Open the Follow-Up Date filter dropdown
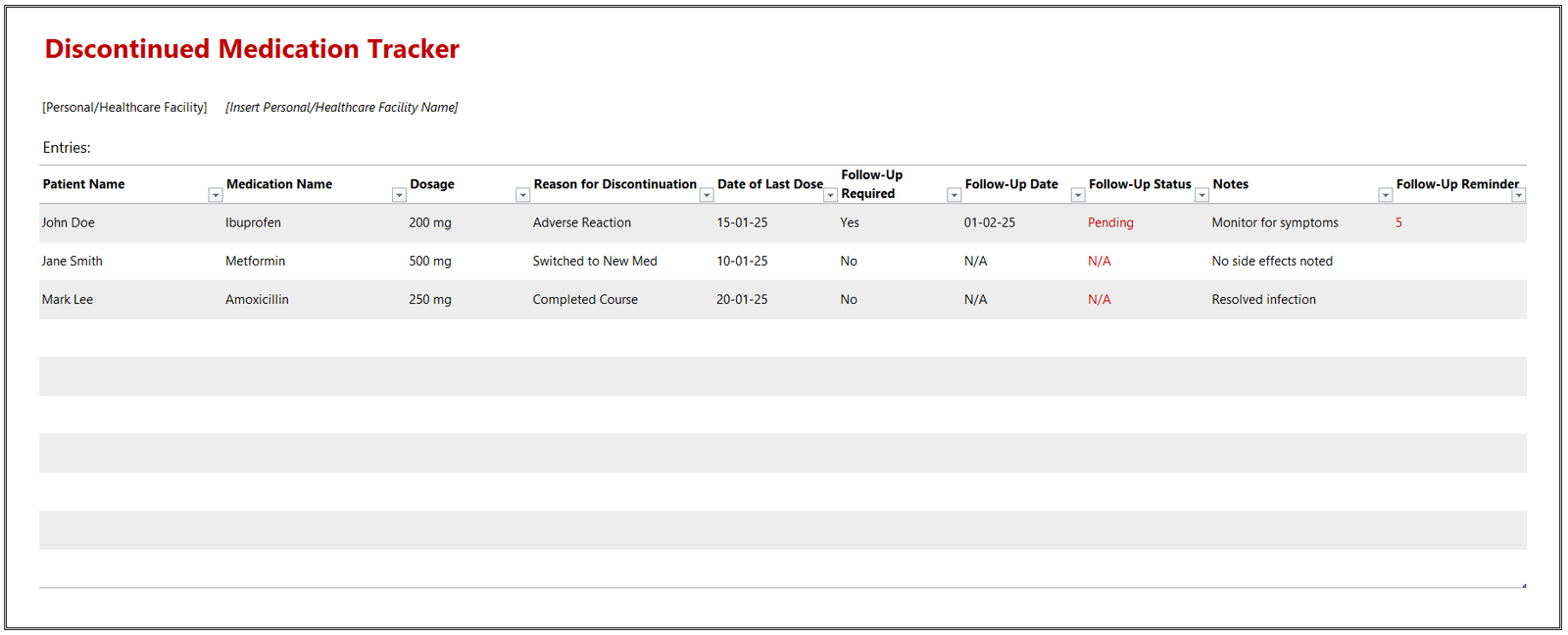The height and width of the screenshot is (635, 1568). (1078, 195)
